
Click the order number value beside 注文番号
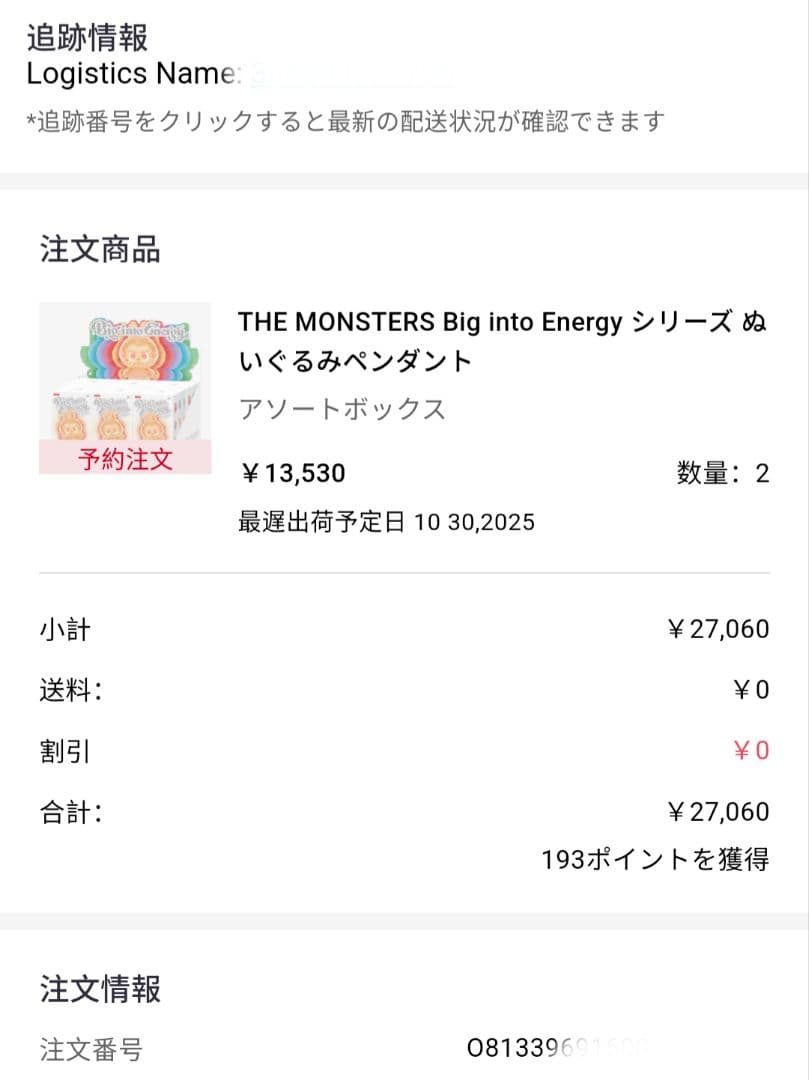[558, 1048]
